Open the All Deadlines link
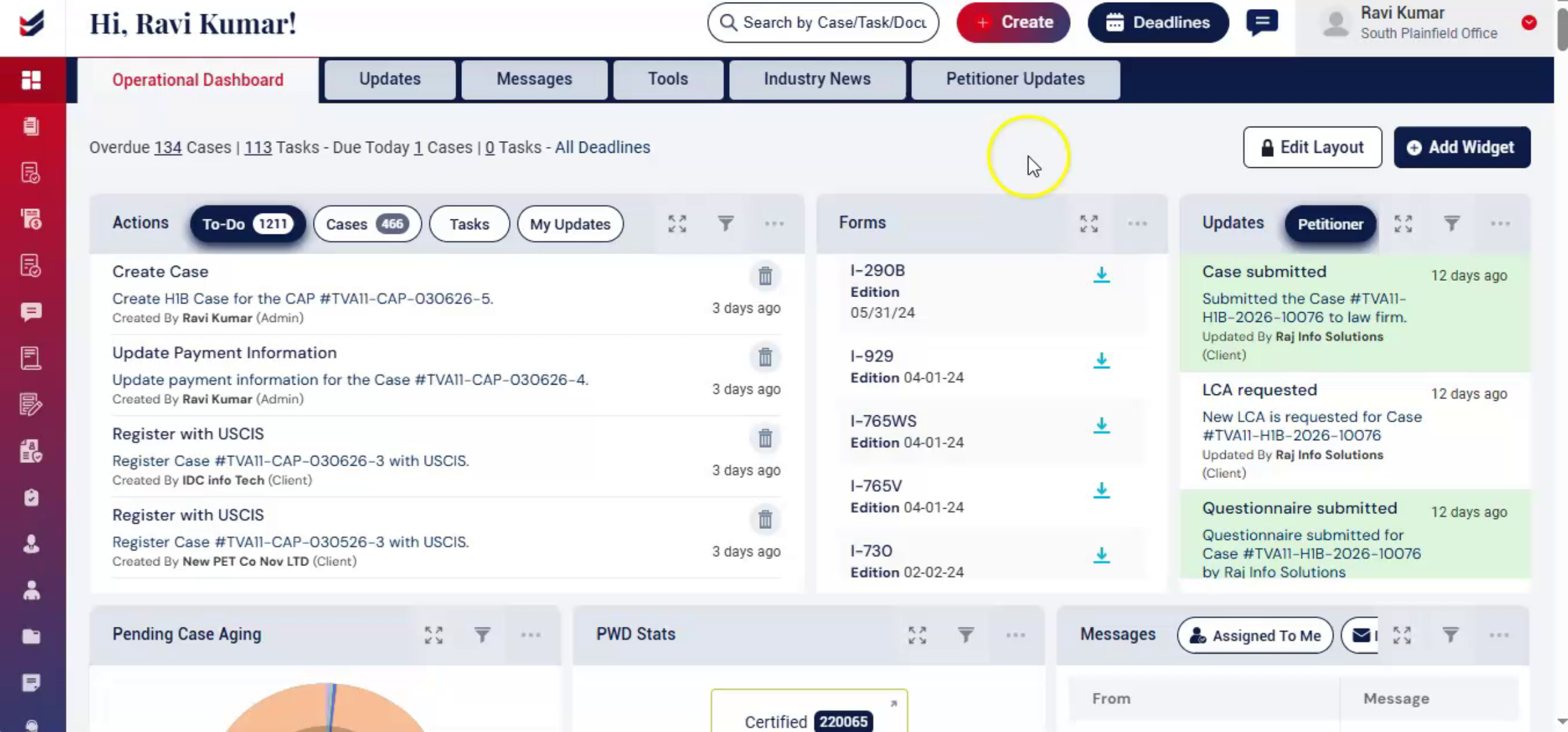The width and height of the screenshot is (1568, 732). pos(602,148)
